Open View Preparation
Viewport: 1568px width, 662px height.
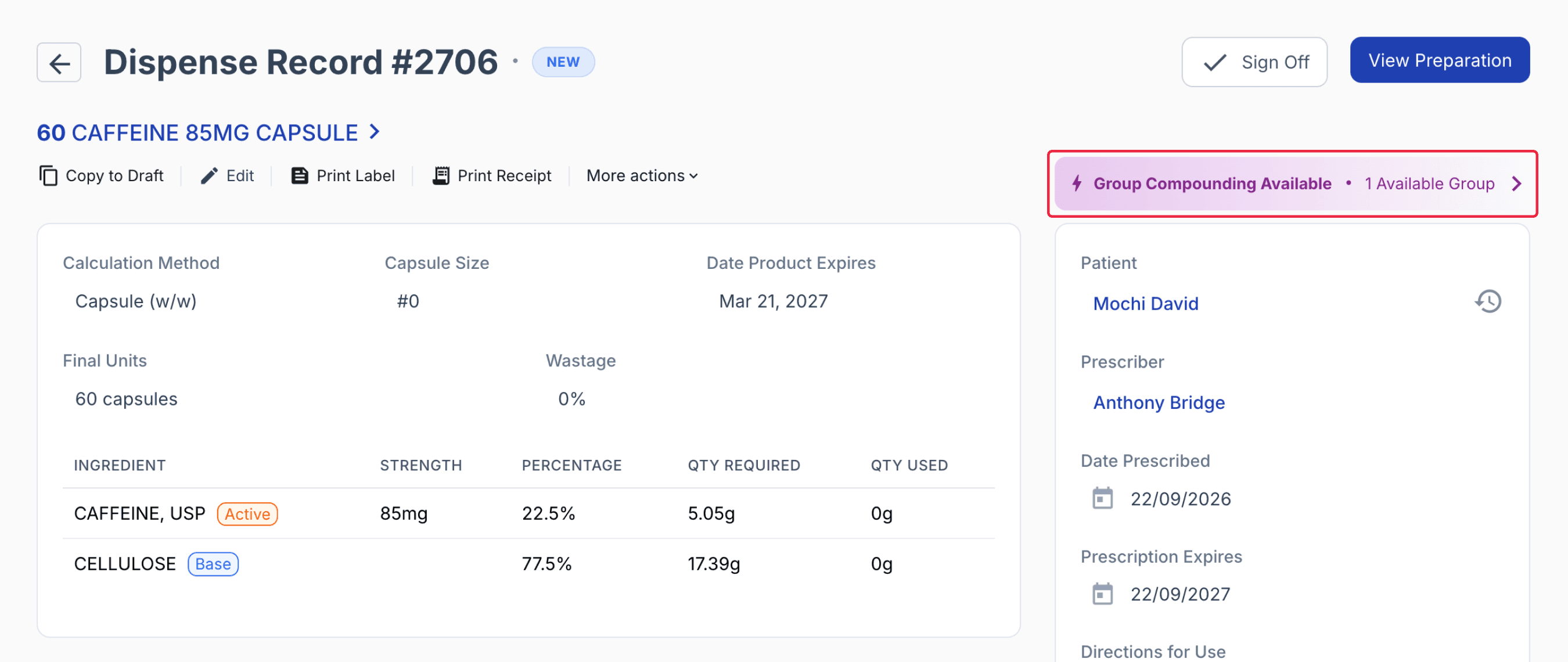1439,60
